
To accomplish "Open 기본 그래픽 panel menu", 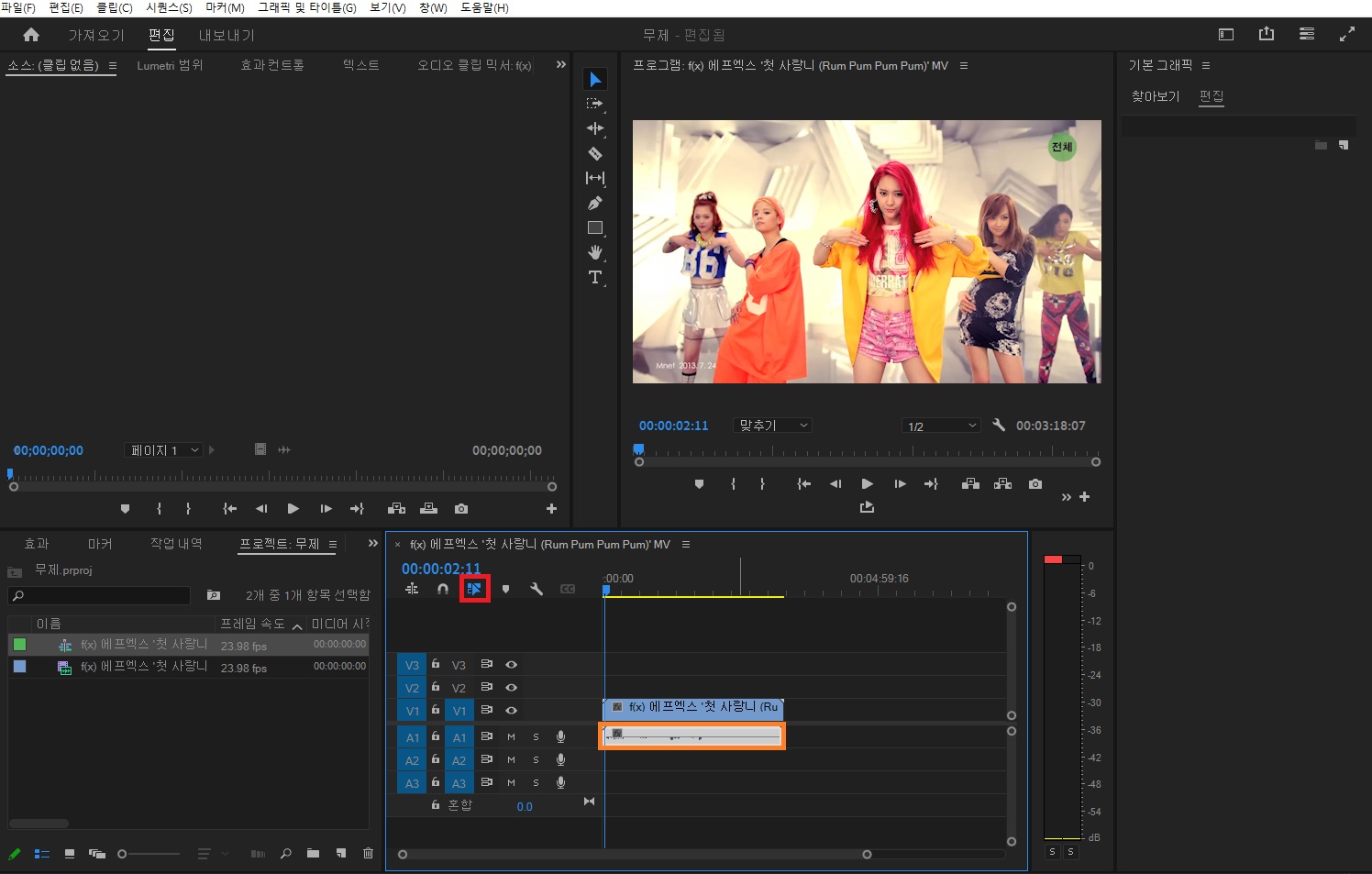I will click(x=1206, y=66).
